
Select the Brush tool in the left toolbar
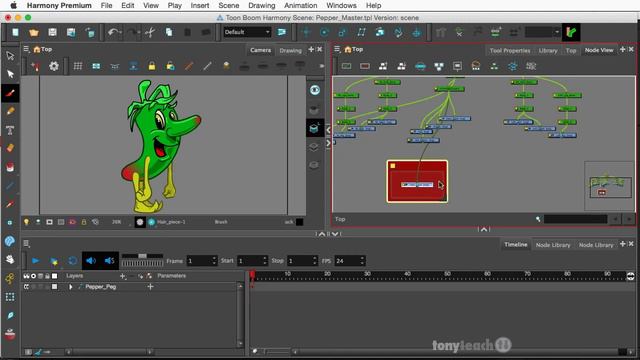(10, 93)
